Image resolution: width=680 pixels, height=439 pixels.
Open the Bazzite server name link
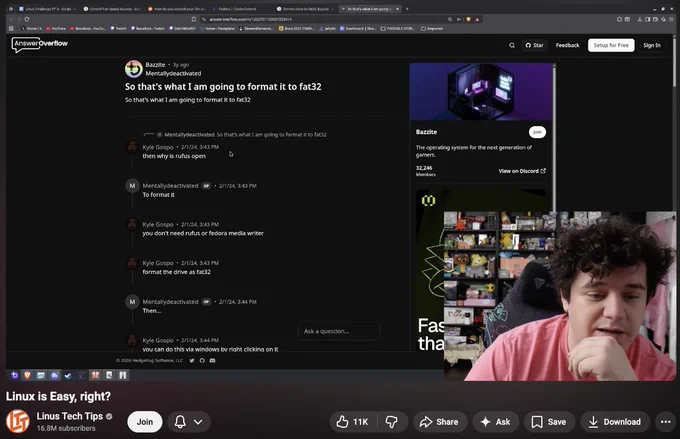155,65
